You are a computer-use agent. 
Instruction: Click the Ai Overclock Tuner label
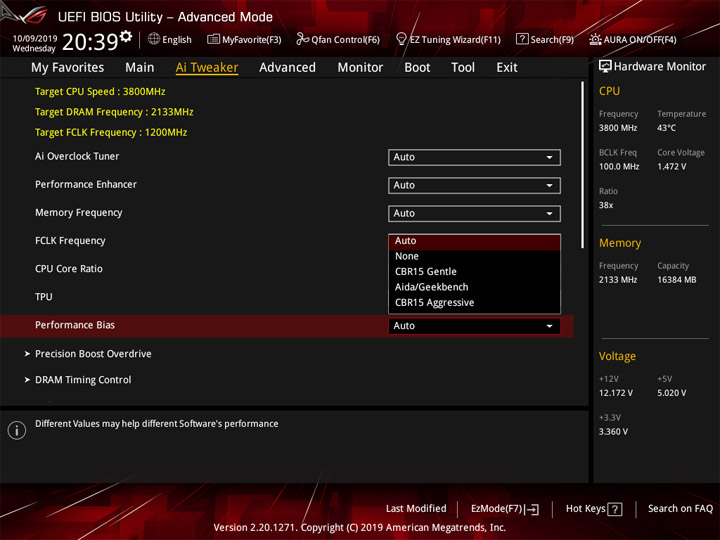(x=77, y=157)
